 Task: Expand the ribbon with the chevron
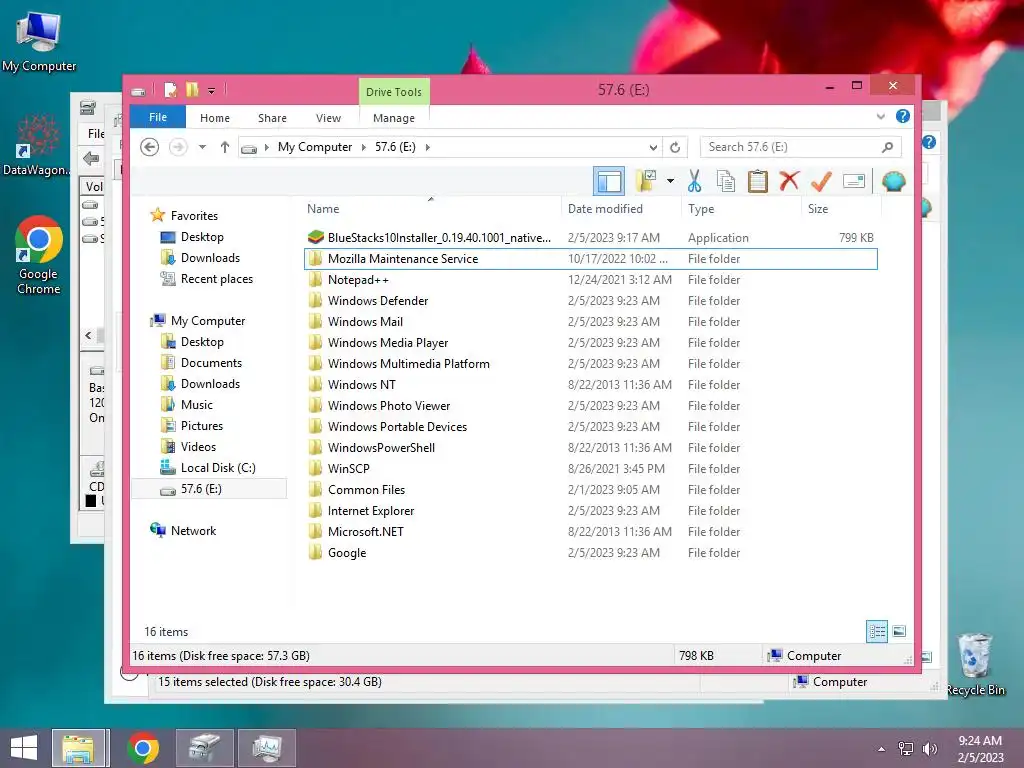click(880, 116)
